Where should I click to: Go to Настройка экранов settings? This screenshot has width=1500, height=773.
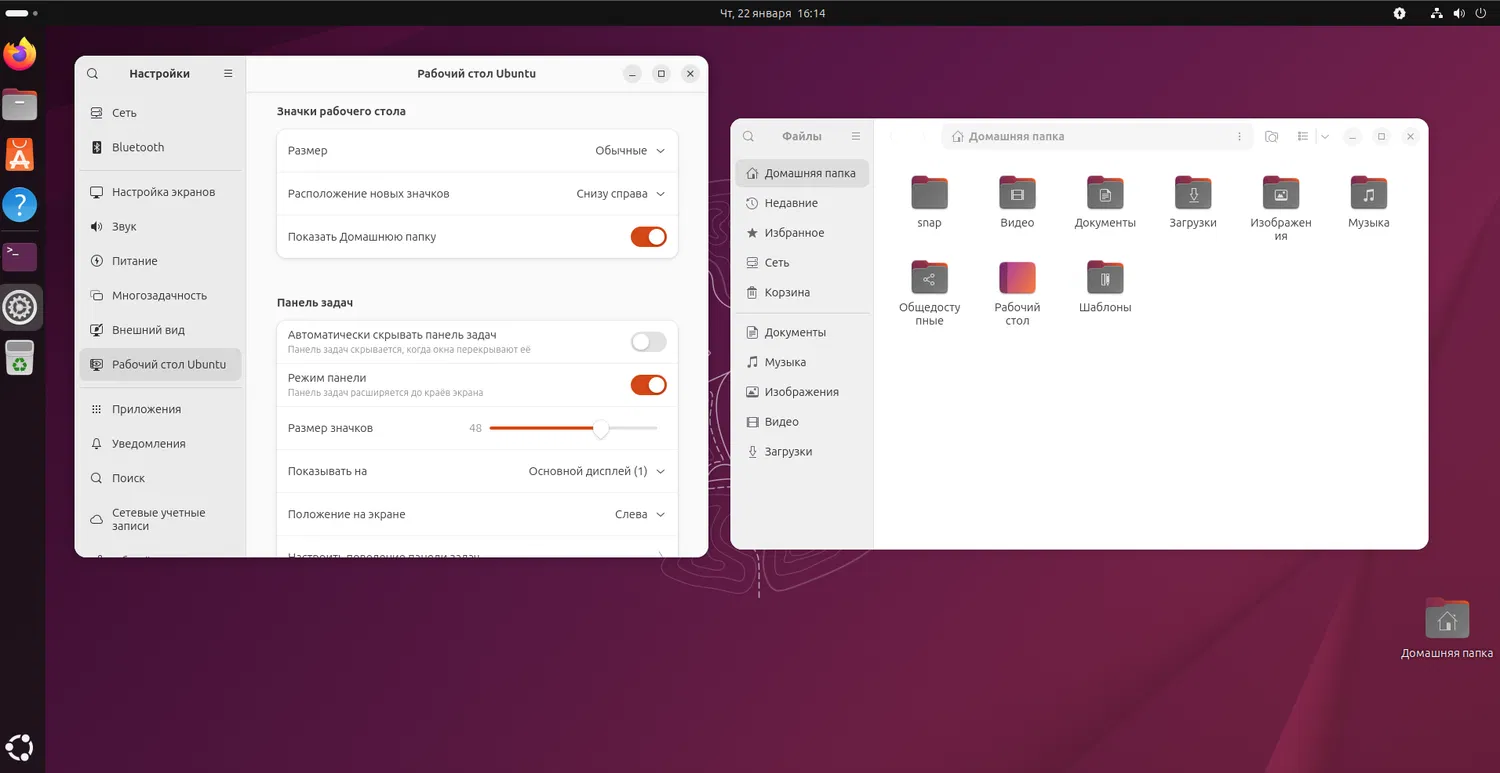[x=160, y=192]
